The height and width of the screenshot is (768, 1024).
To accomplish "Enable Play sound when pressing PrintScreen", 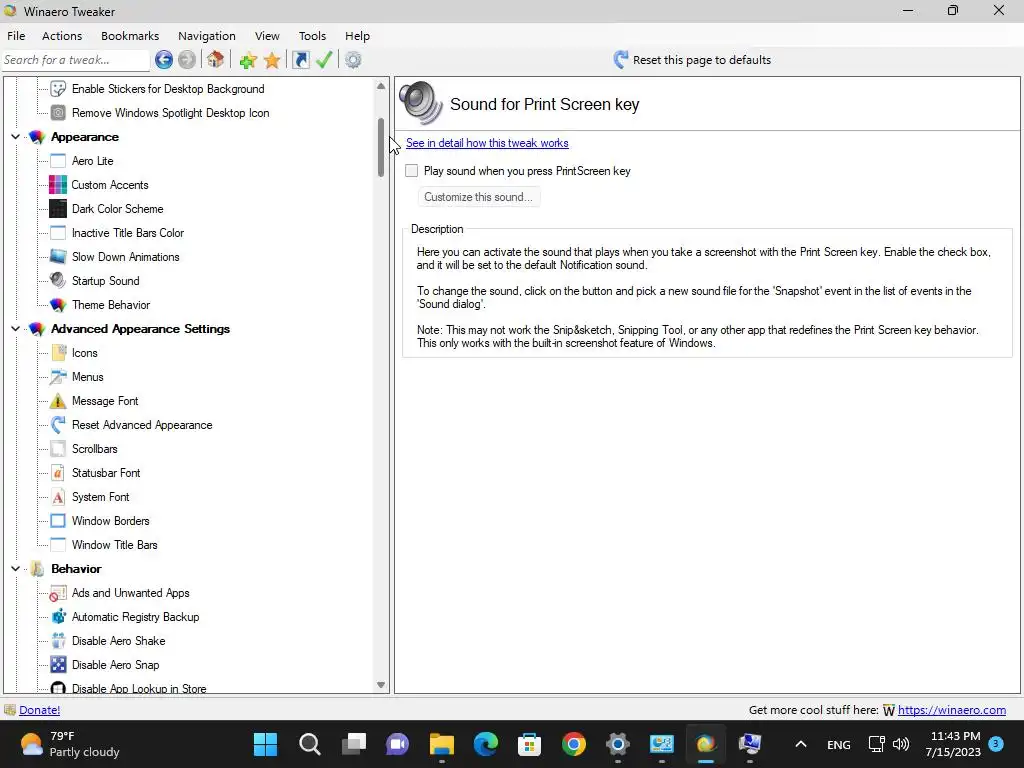I will click(x=411, y=171).
